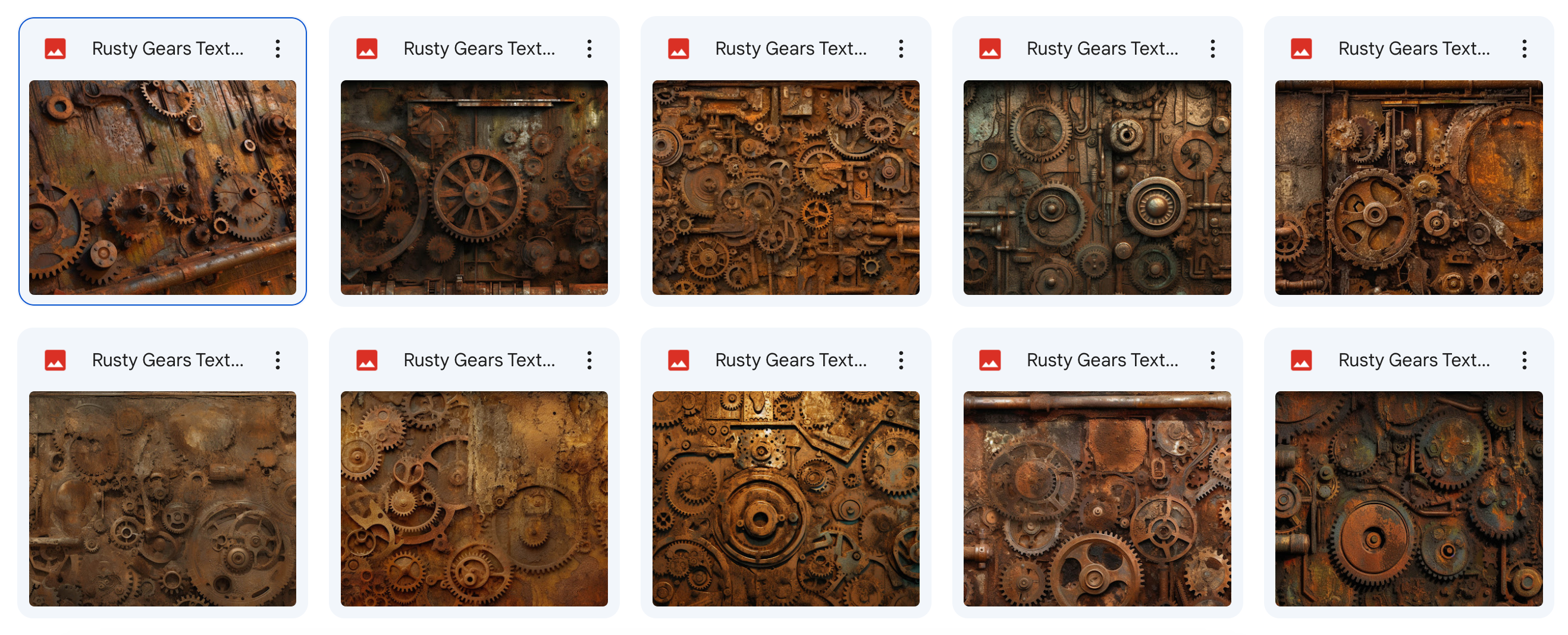Screen dimensions: 1568x635
Task: Open the golden thumbnail with a plain rusted patch
Action: coord(474,499)
